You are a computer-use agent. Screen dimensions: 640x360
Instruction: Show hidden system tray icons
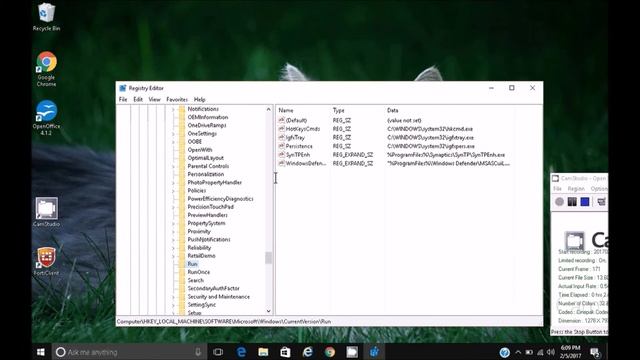click(518, 352)
